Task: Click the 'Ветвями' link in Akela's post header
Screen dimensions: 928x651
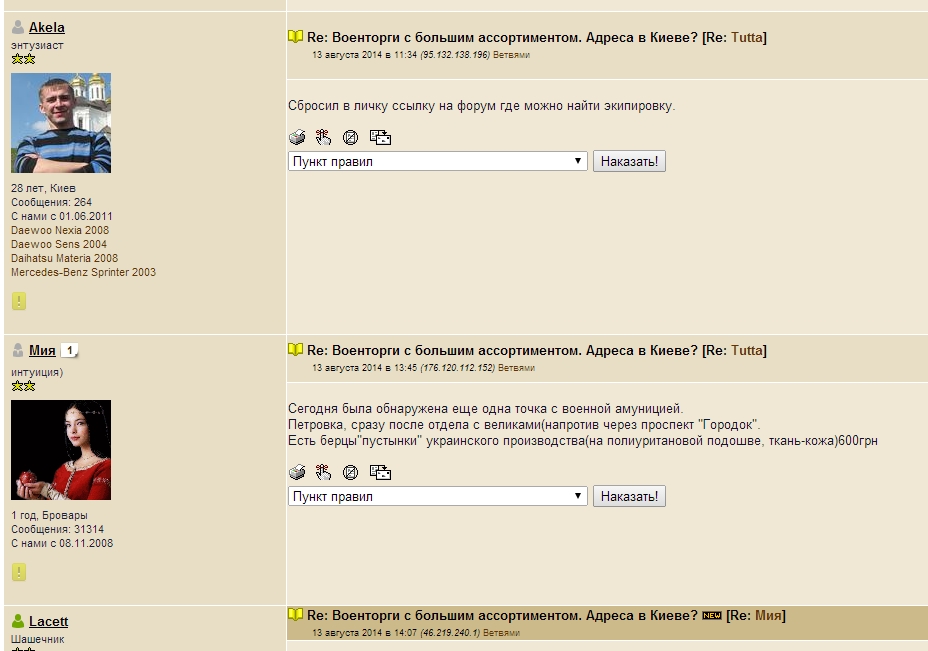Action: (512, 55)
